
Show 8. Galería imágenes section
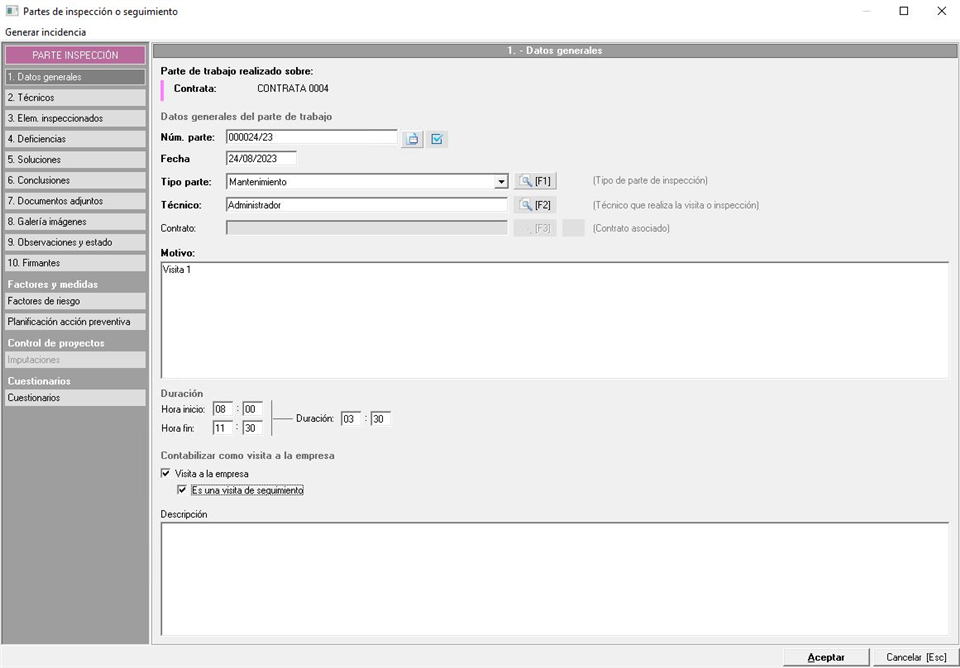75,222
